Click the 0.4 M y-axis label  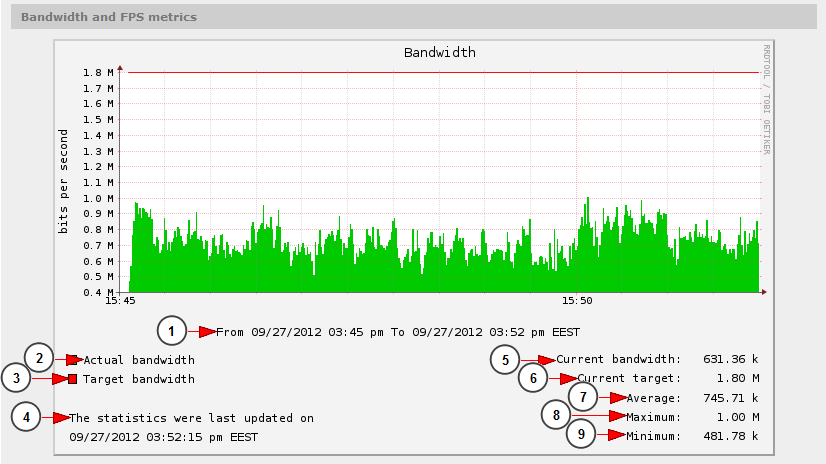point(98,292)
